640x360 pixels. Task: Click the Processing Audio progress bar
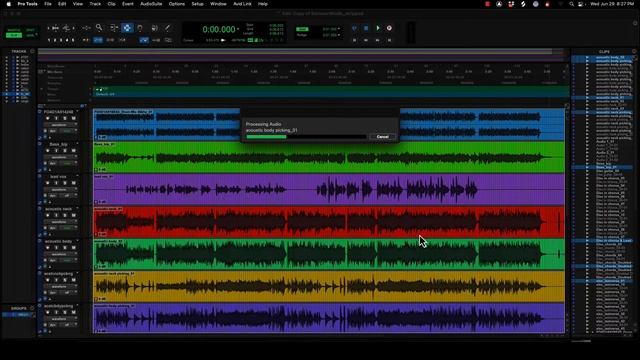[x=306, y=137]
